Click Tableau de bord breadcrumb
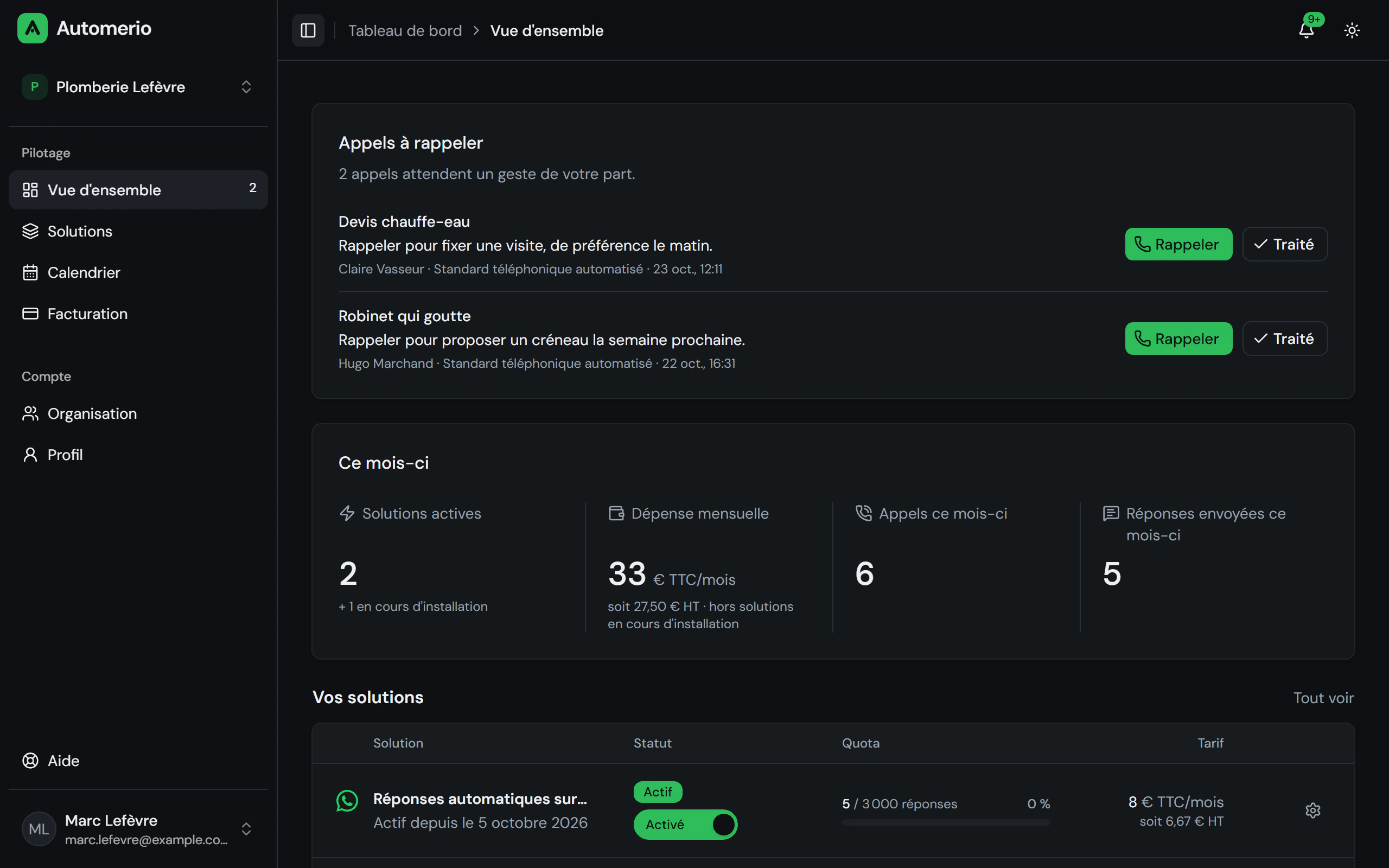The width and height of the screenshot is (1389, 868). tap(405, 30)
